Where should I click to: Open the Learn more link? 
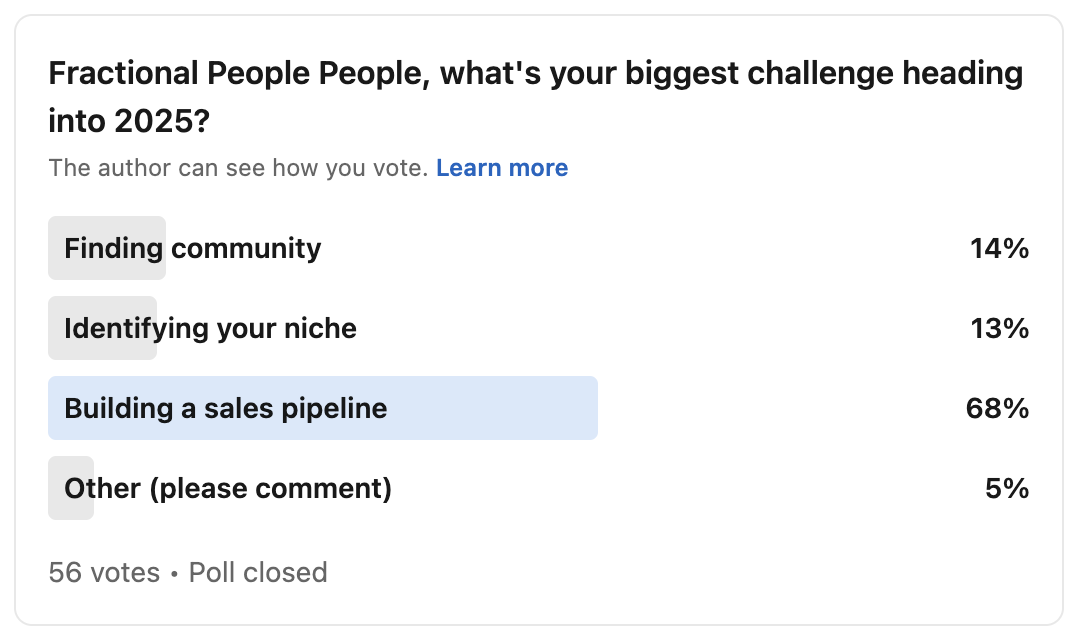[x=502, y=168]
